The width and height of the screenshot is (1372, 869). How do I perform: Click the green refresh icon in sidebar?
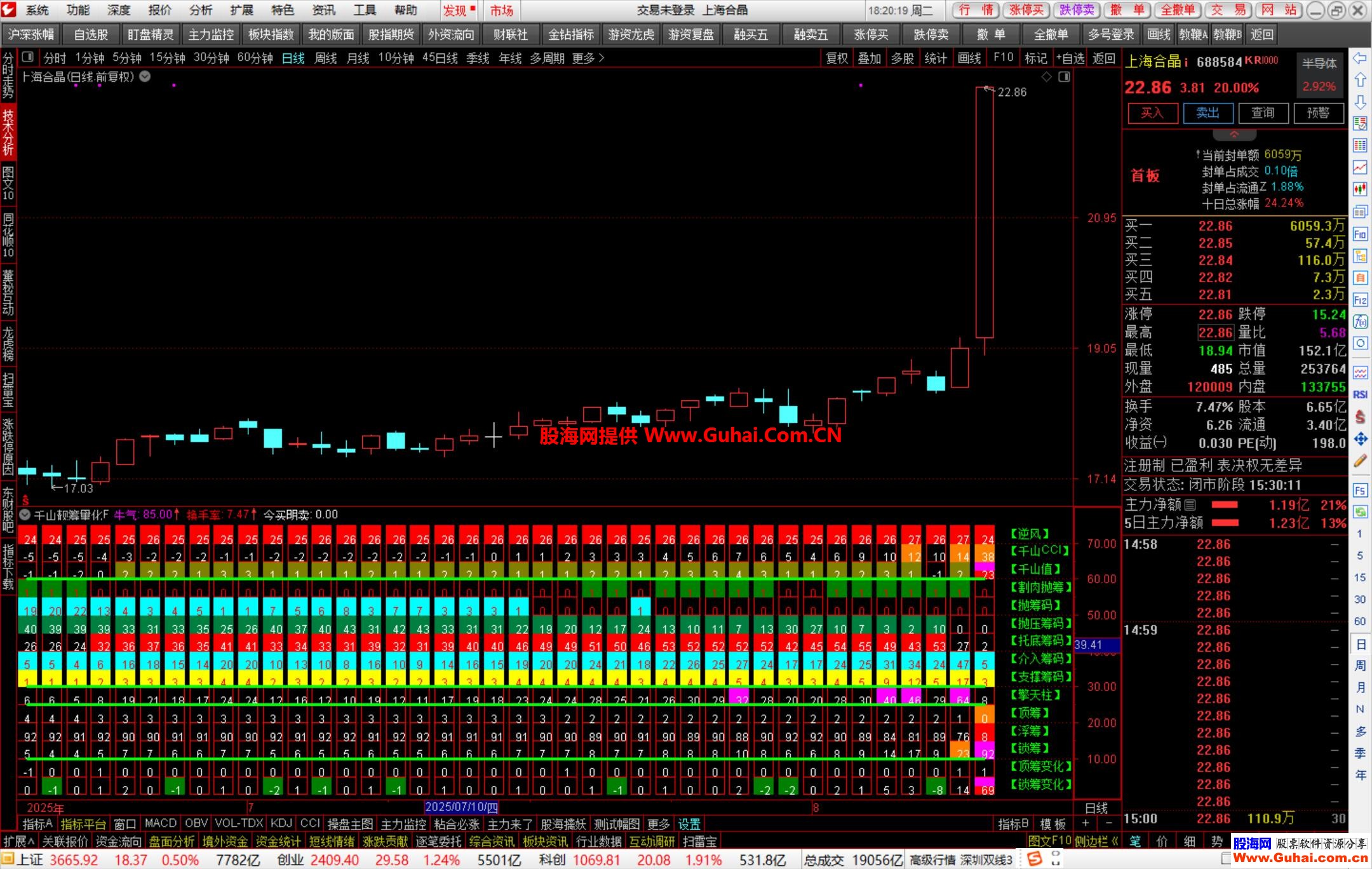click(x=1359, y=512)
